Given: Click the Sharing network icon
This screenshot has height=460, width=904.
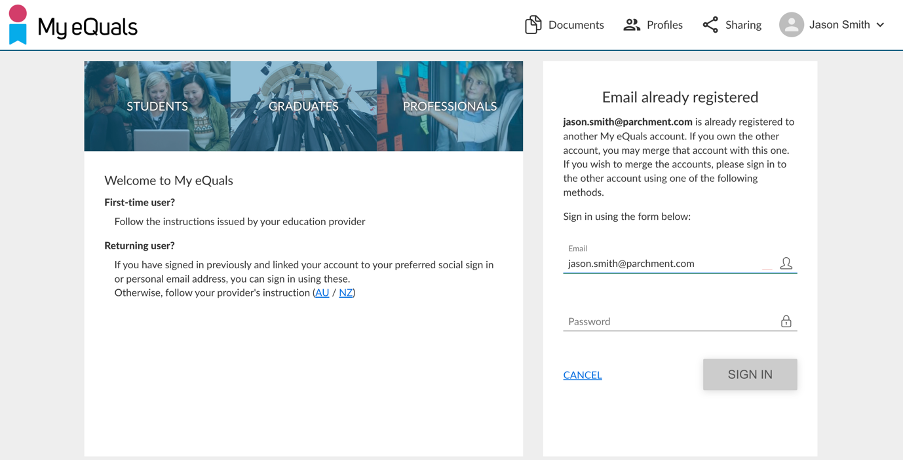Looking at the screenshot, I should click(x=710, y=25).
